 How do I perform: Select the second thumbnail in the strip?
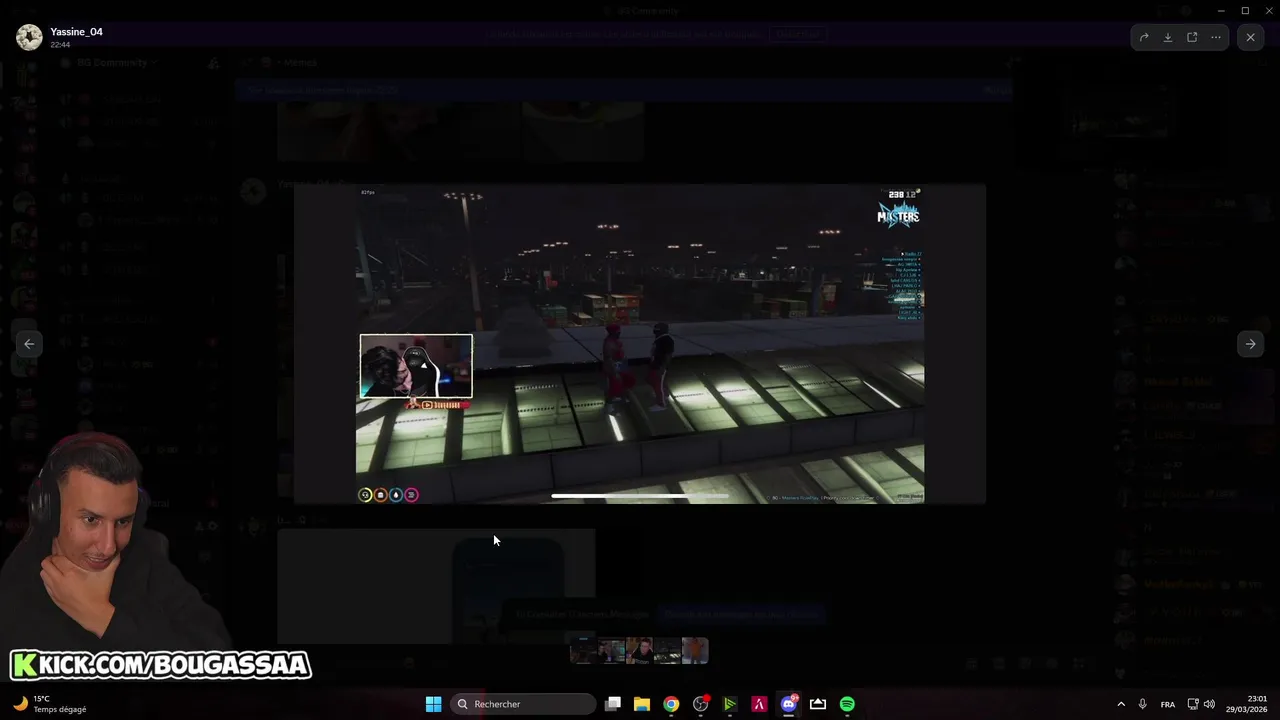(611, 651)
